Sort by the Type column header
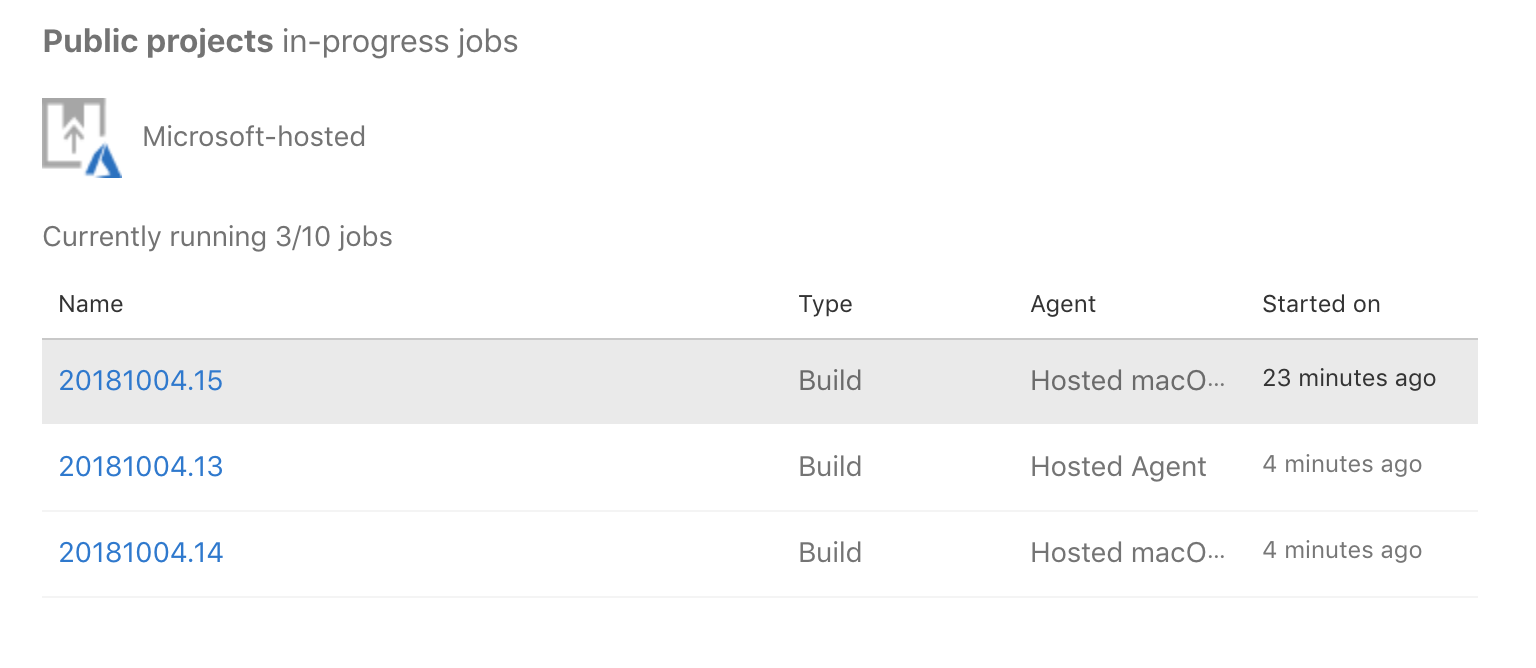Image resolution: width=1536 pixels, height=668 pixels. 825,304
